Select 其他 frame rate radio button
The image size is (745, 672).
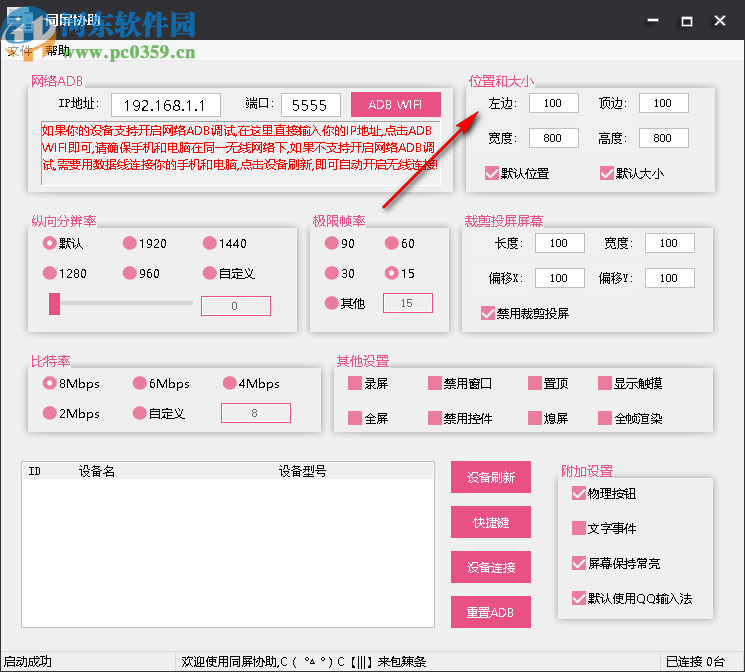[332, 303]
